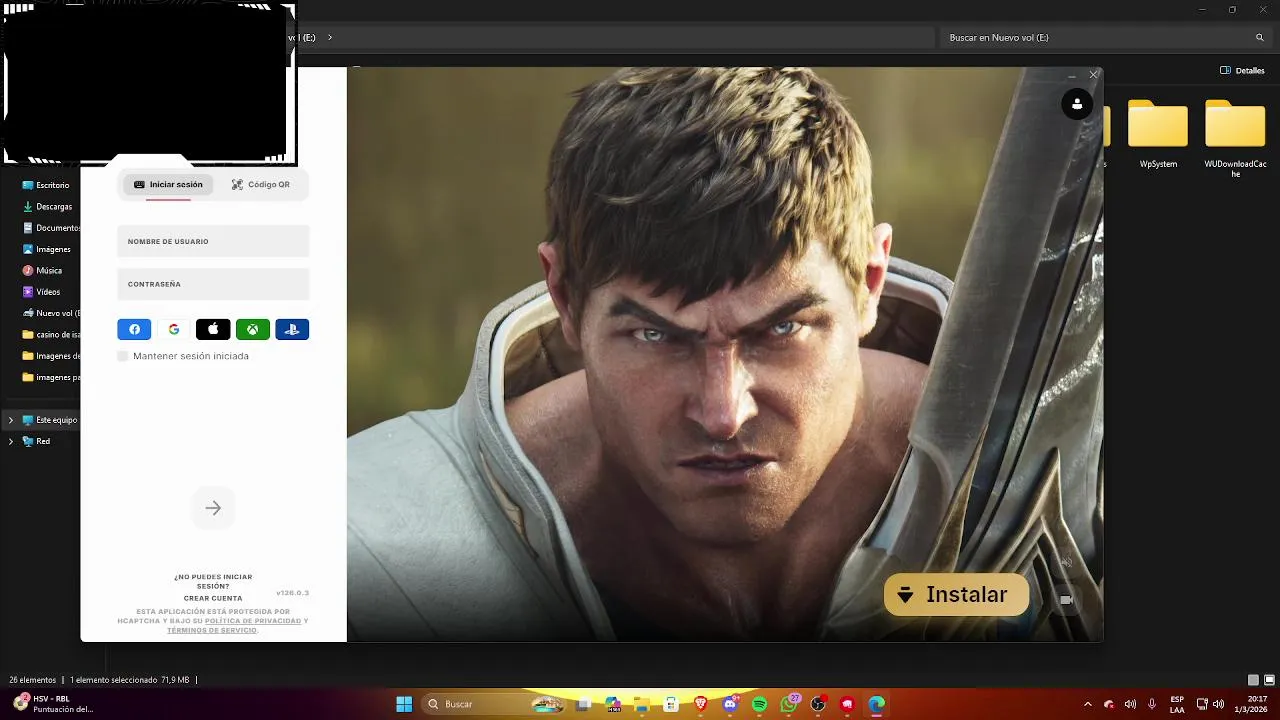1280x720 pixels.
Task: Sign in with Facebook icon
Action: coord(134,329)
